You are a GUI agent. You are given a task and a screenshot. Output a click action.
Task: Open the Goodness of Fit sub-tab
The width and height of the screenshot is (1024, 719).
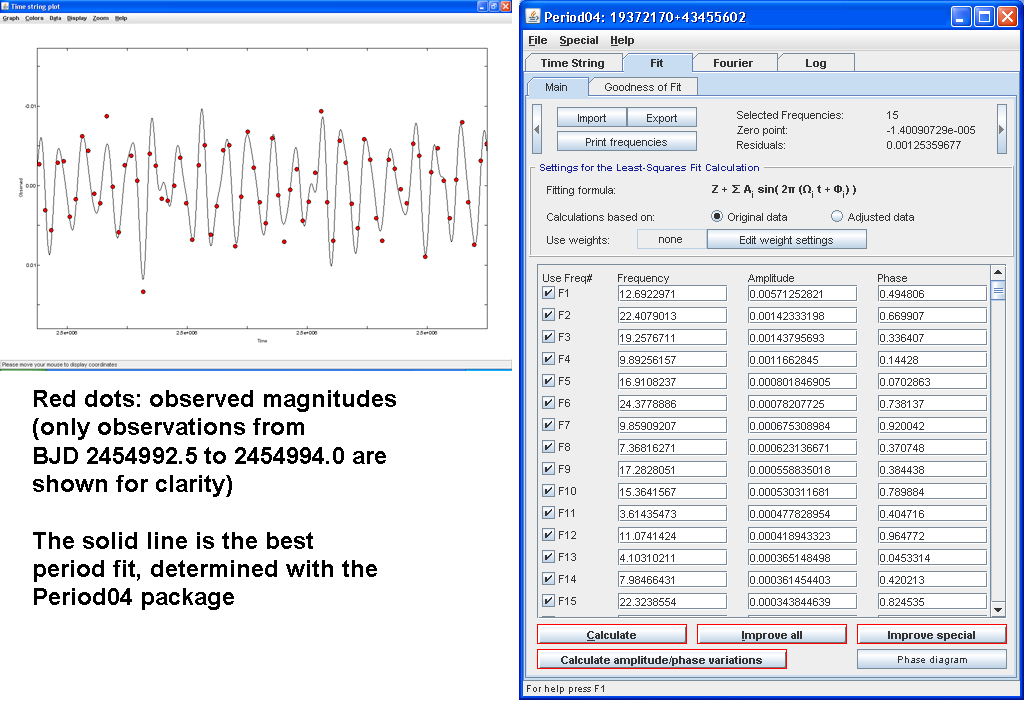643,87
